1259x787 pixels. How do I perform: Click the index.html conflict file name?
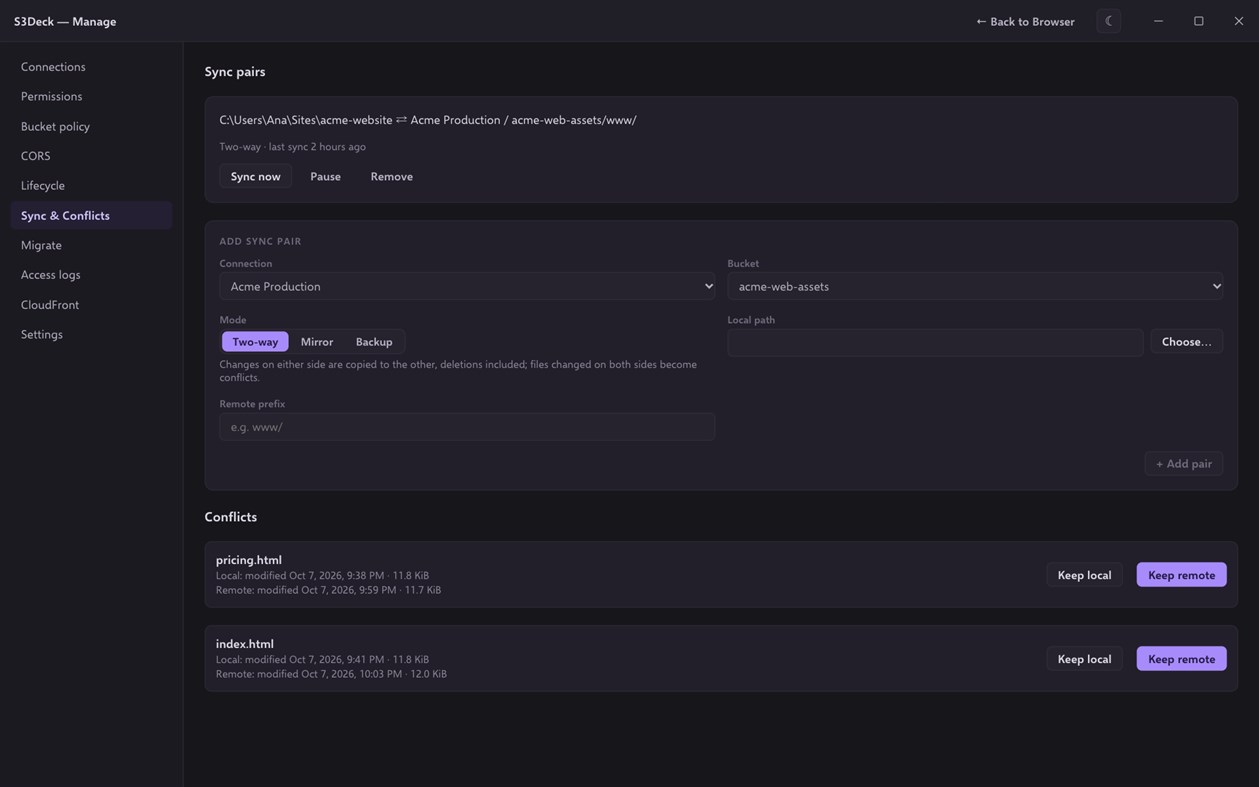(245, 644)
